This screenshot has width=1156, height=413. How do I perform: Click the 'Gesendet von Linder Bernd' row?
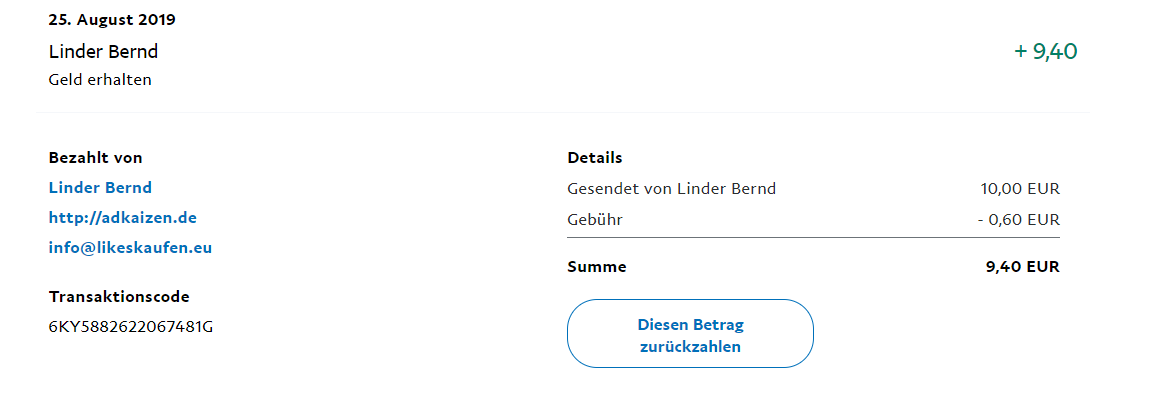671,188
